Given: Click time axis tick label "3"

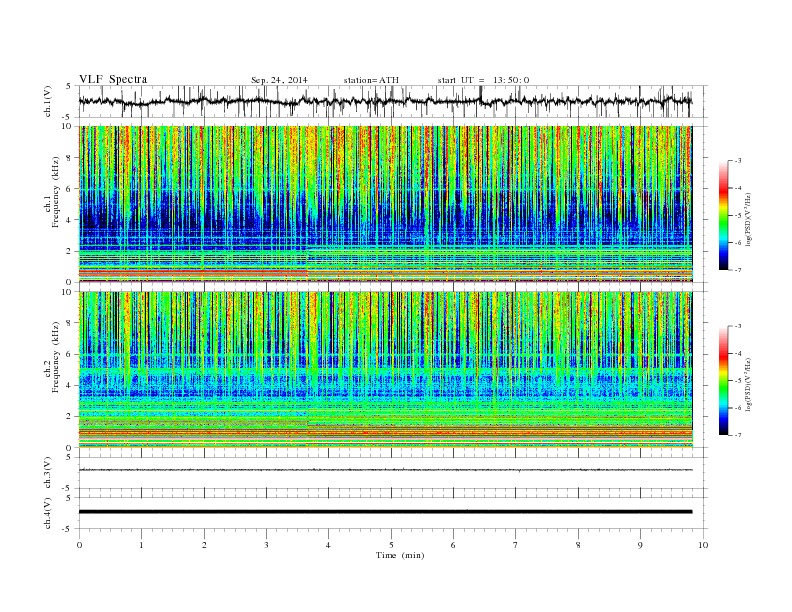Looking at the screenshot, I should 266,545.
